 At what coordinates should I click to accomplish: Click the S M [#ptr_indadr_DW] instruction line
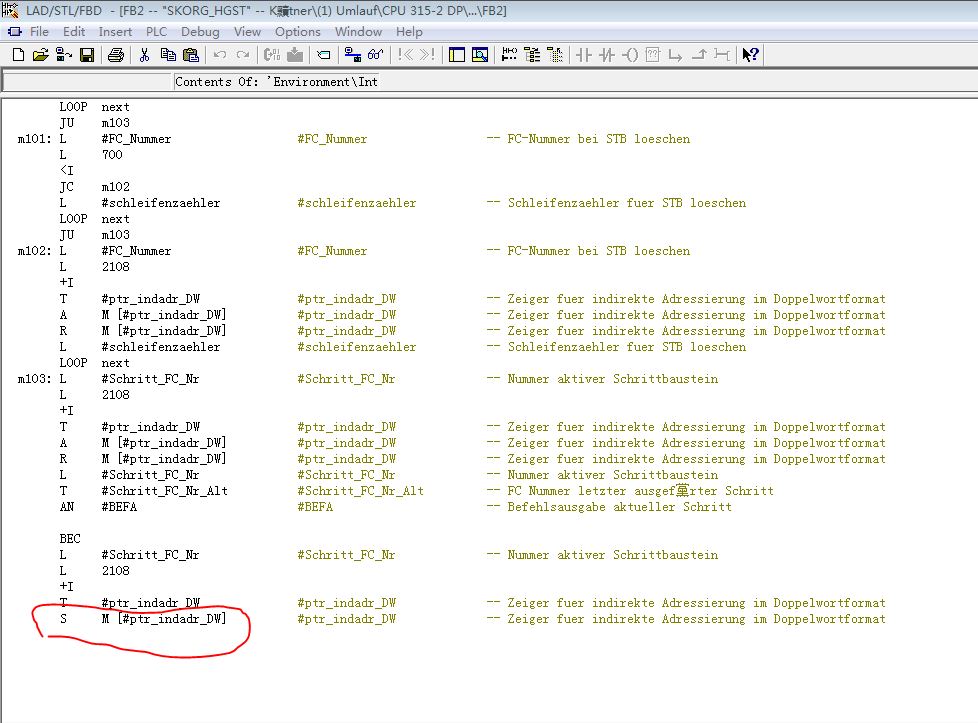point(143,619)
